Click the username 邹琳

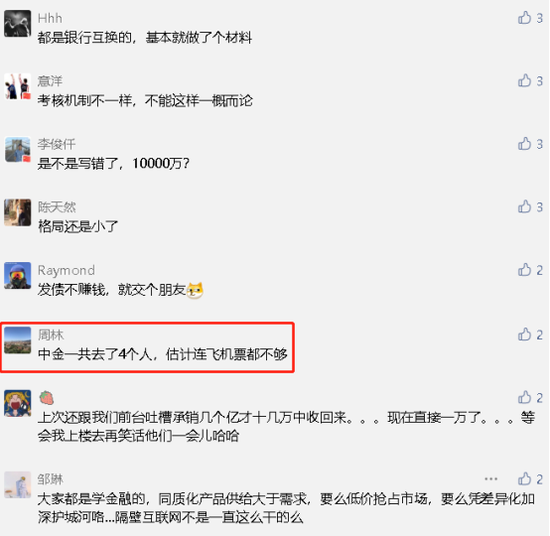click(51, 479)
